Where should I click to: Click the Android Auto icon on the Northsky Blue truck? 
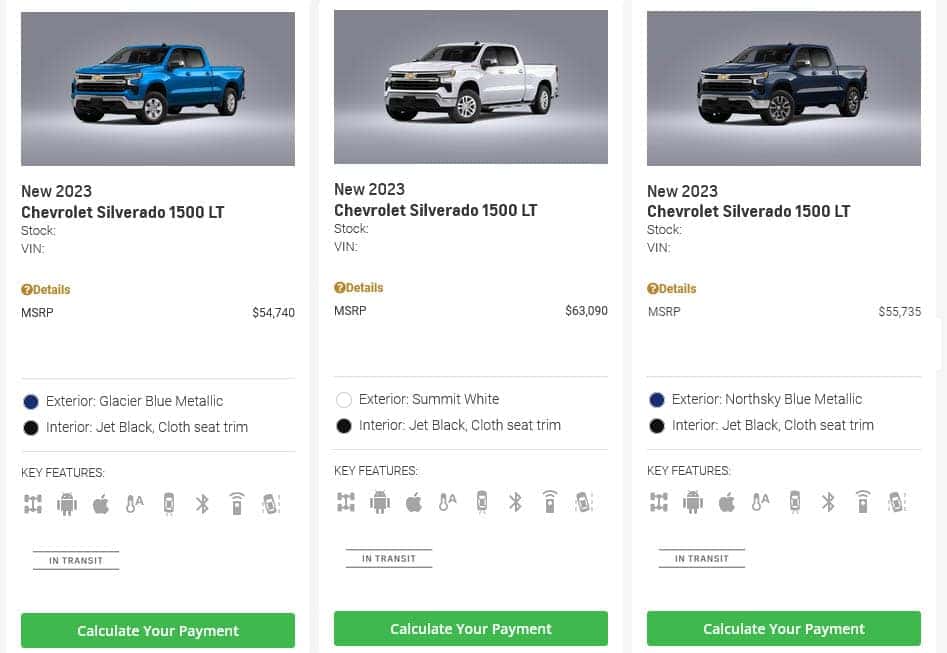pyautogui.click(x=692, y=502)
